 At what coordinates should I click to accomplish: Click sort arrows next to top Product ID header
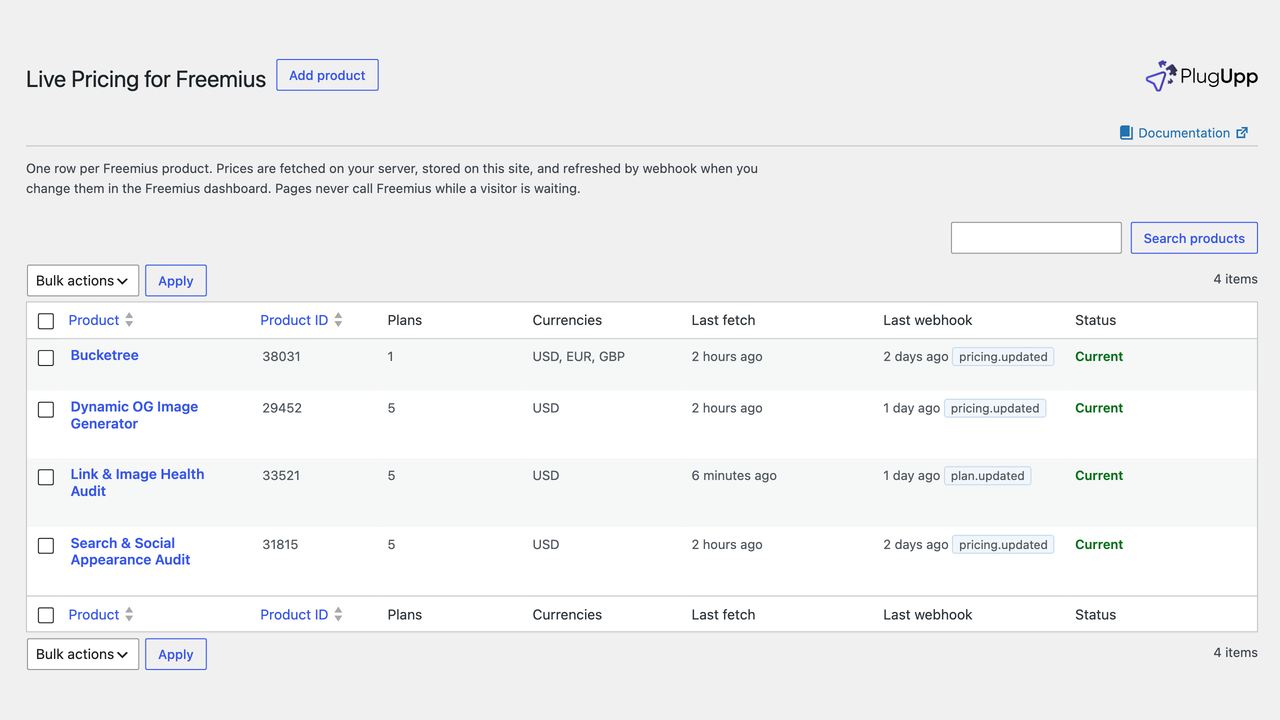pos(338,320)
